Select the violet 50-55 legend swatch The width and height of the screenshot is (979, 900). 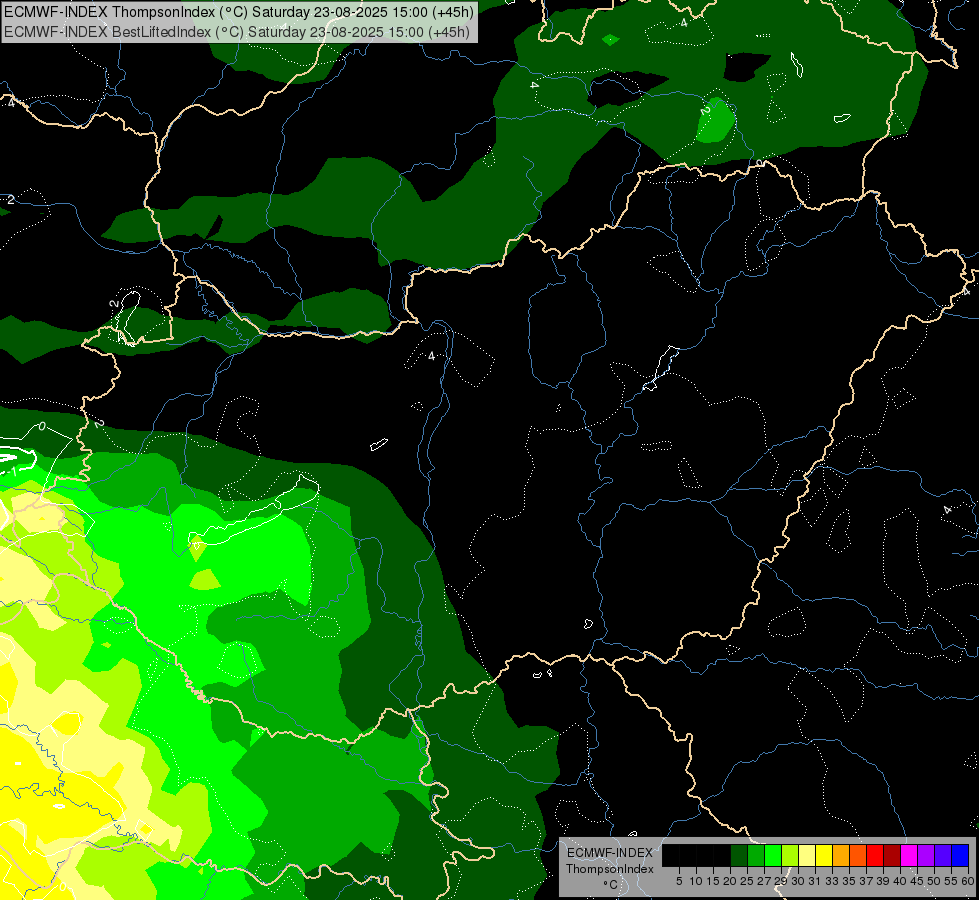pos(943,855)
